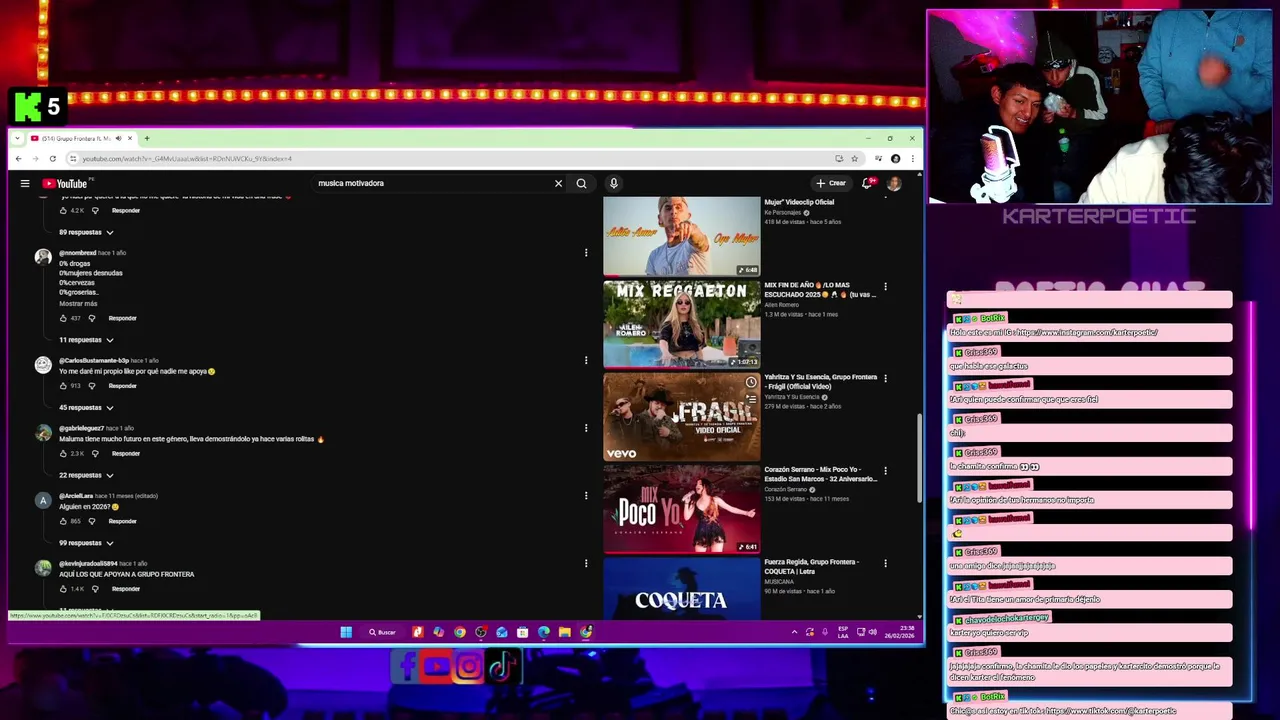
Task: Reply to @nnombrexd's comment
Action: pyautogui.click(x=122, y=318)
